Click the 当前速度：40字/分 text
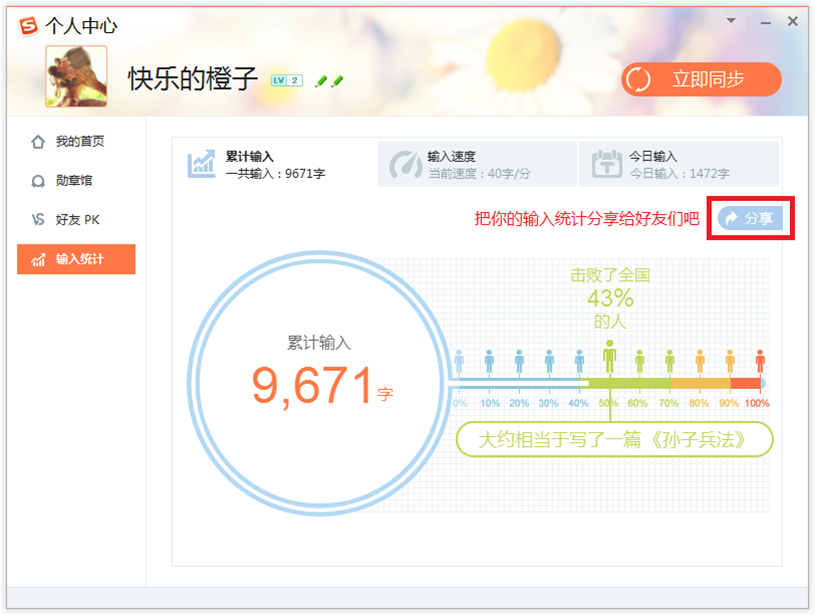The height and width of the screenshot is (616, 816). pyautogui.click(x=479, y=174)
